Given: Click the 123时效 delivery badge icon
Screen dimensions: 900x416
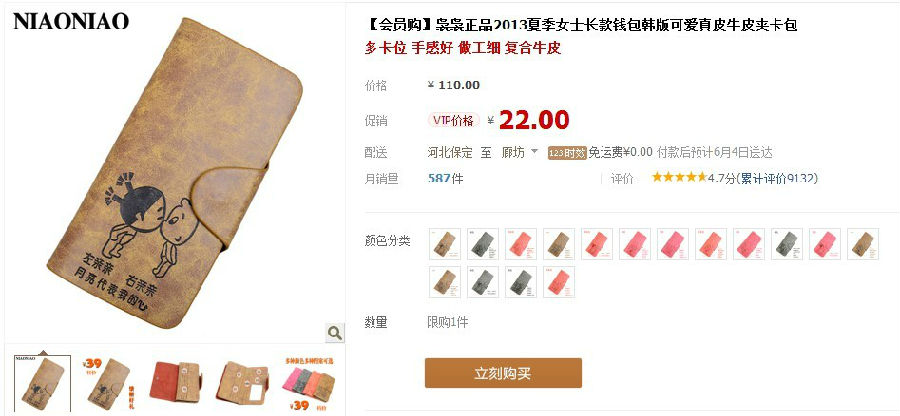Looking at the screenshot, I should [567, 153].
